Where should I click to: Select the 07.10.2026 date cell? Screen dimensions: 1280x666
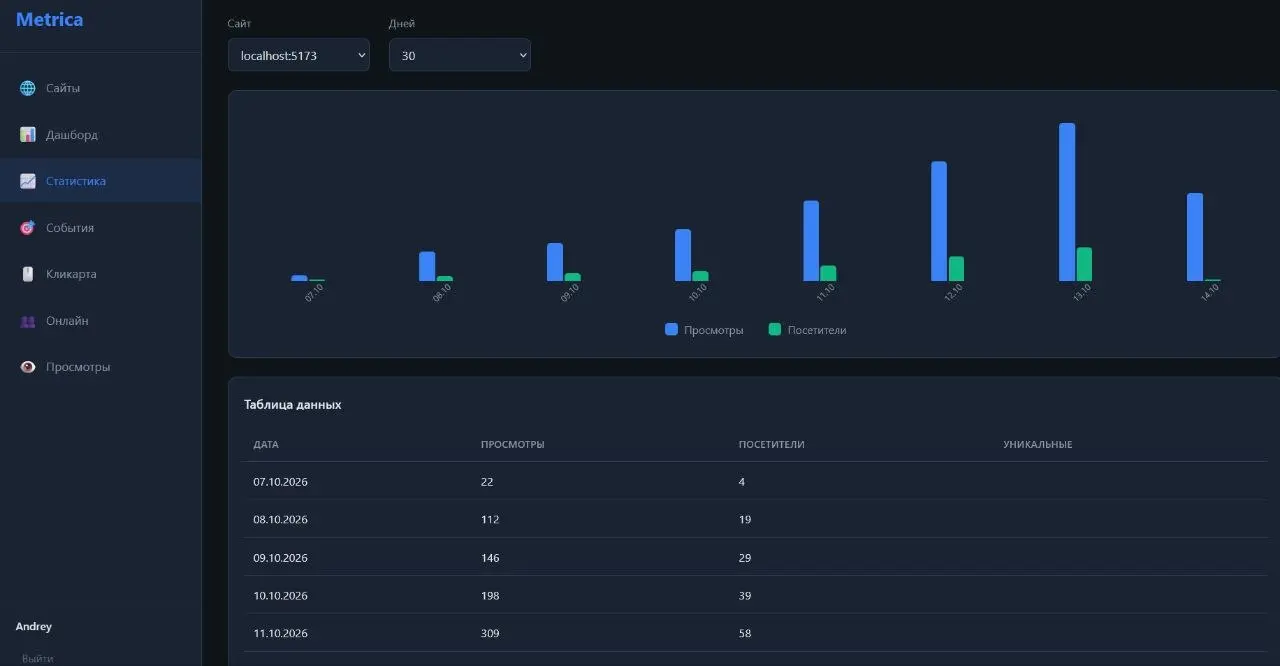point(281,482)
